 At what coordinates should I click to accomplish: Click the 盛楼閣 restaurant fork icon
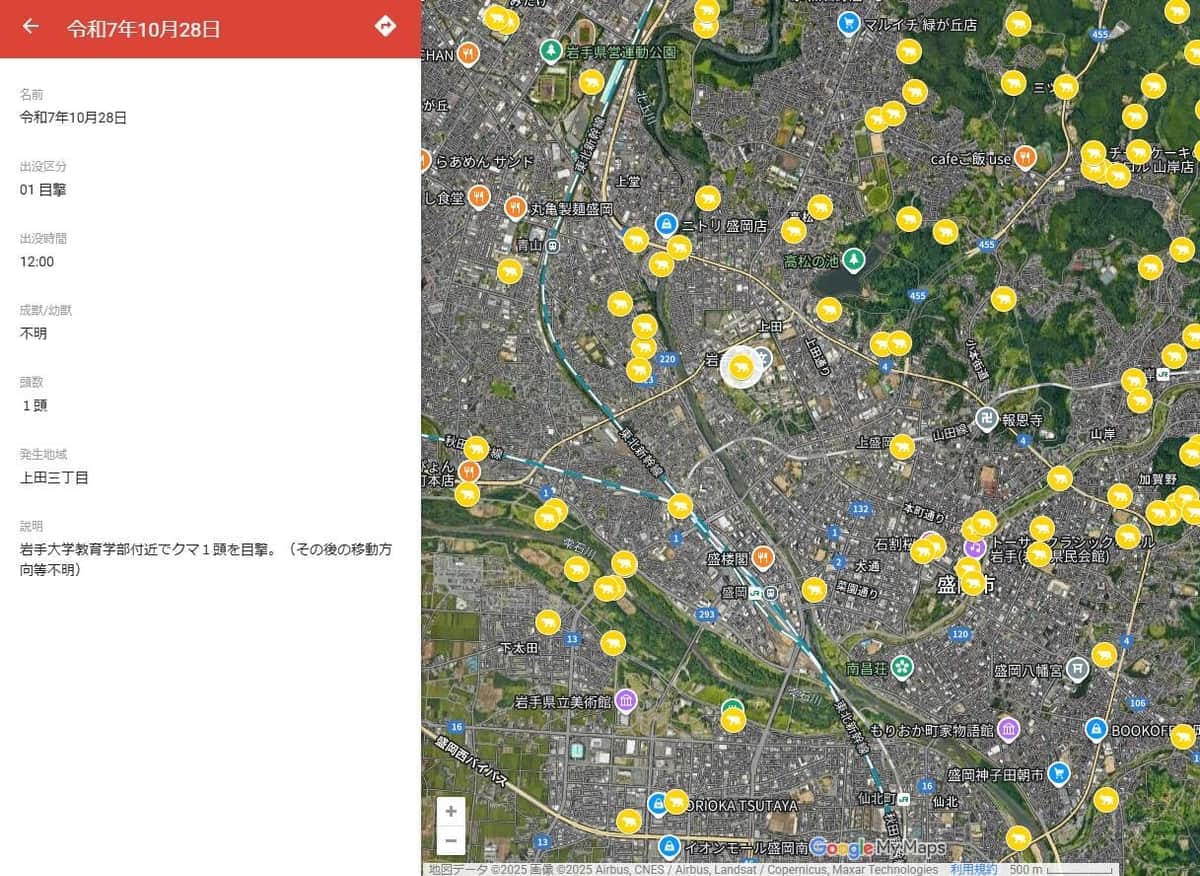[762, 557]
